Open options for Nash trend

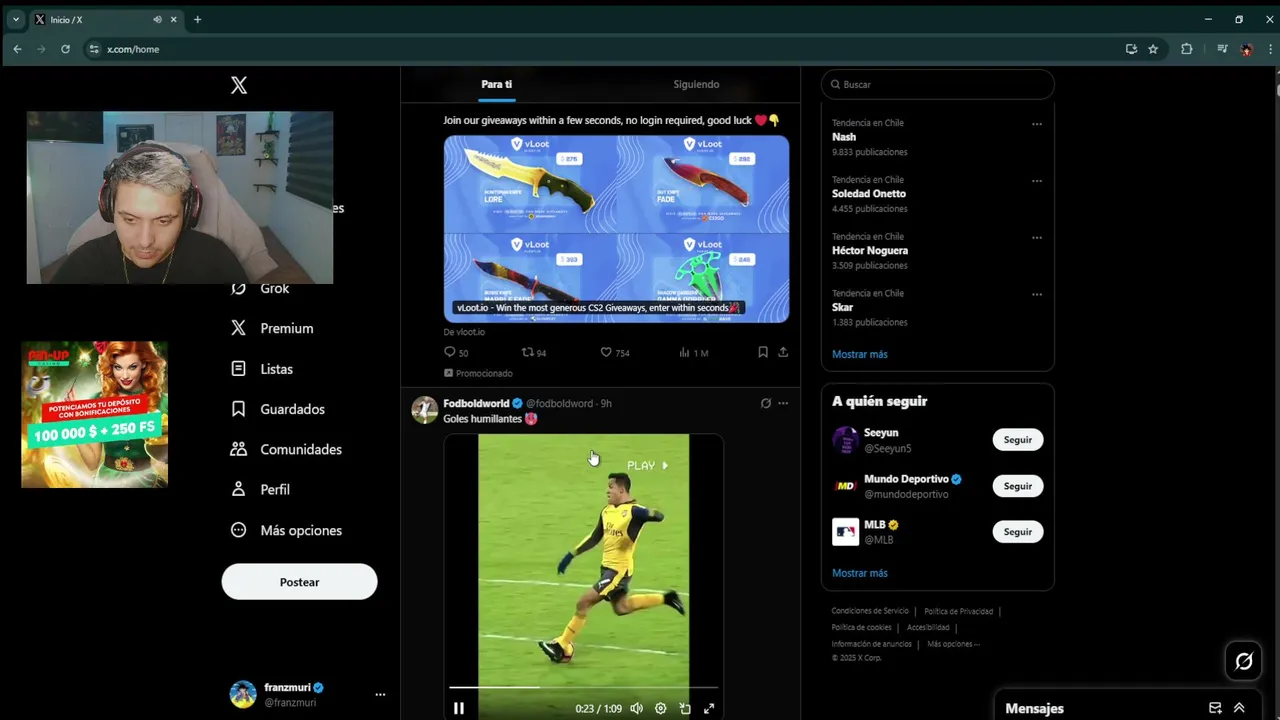tap(1037, 124)
